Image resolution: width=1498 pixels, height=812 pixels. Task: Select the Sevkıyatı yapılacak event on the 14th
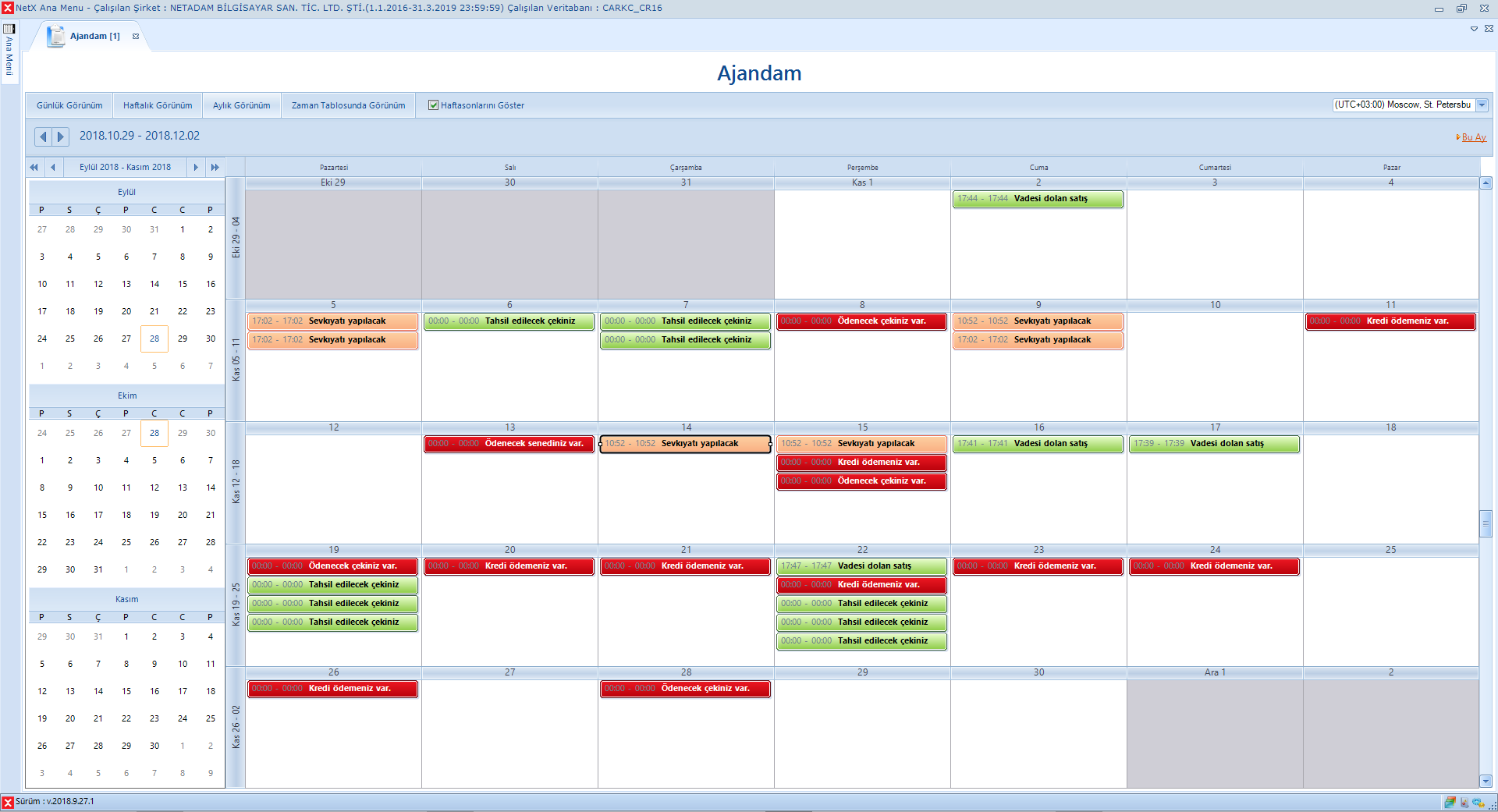pos(685,444)
